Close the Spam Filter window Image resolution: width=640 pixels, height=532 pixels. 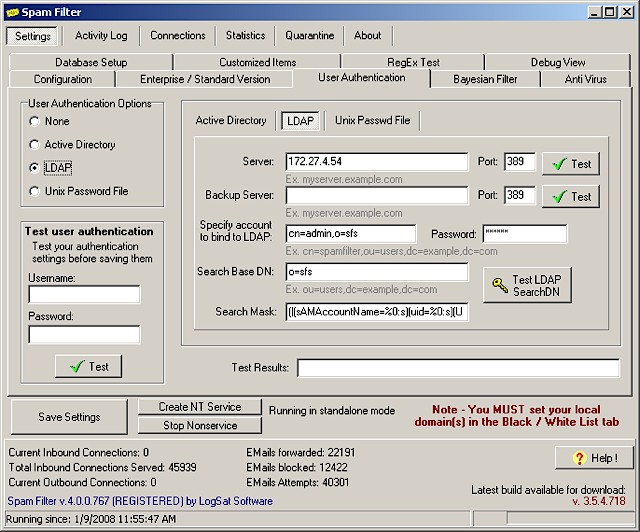point(627,12)
